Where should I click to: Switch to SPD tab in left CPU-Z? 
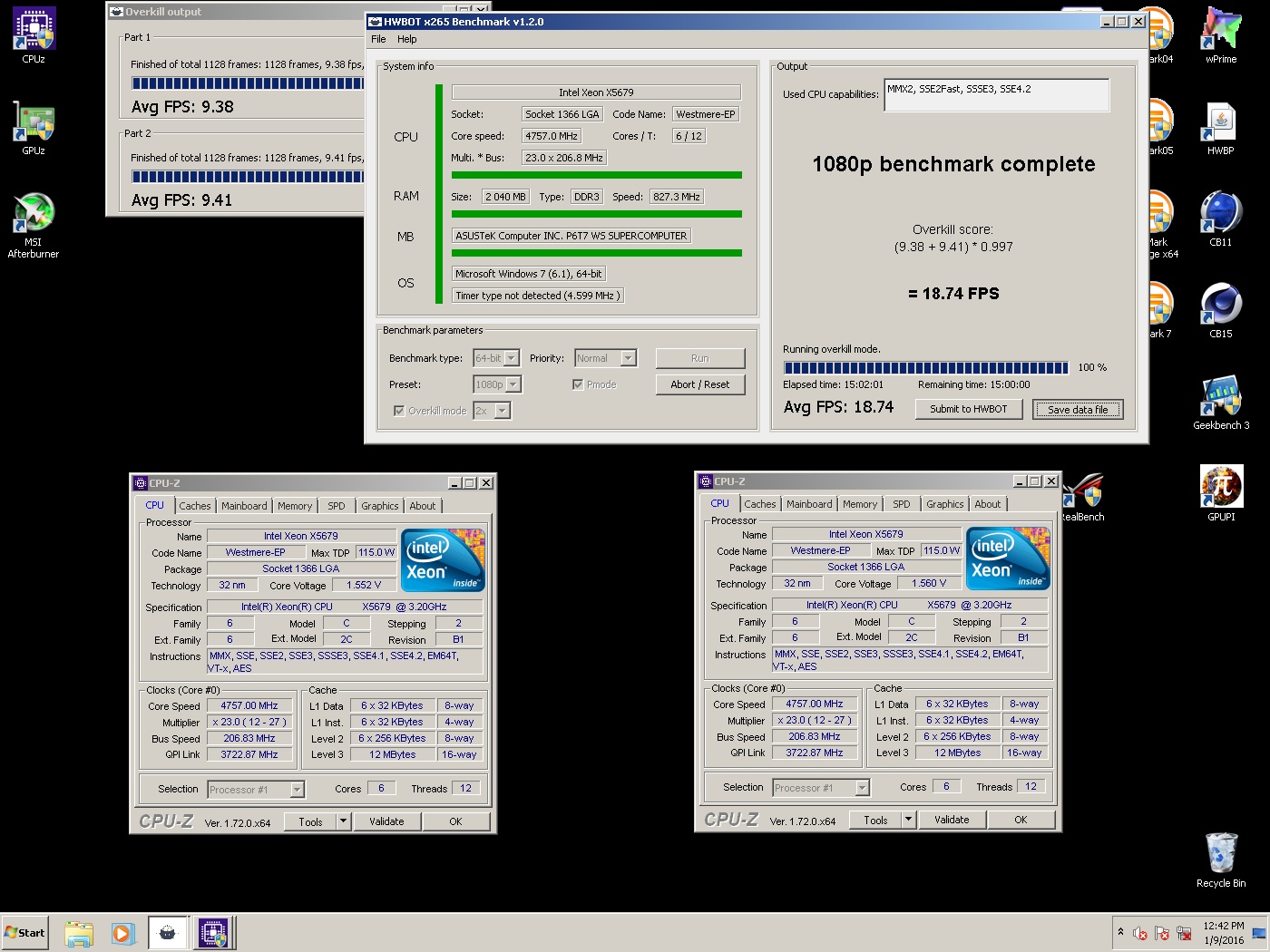click(x=337, y=506)
